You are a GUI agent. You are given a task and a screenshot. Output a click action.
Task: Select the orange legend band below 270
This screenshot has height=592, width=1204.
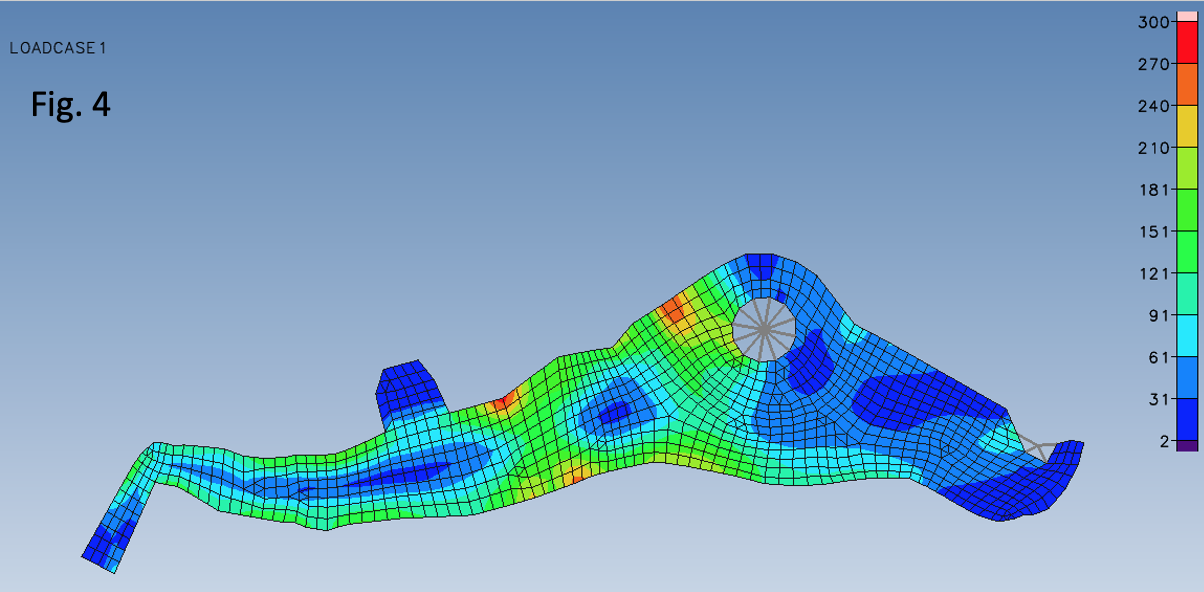tap(1186, 84)
